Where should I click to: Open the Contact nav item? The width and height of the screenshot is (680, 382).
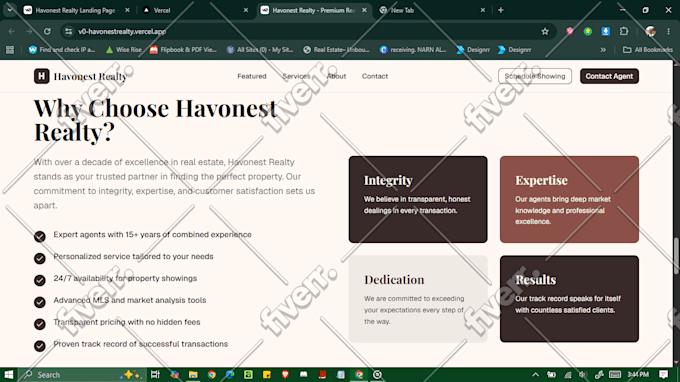[x=375, y=76]
